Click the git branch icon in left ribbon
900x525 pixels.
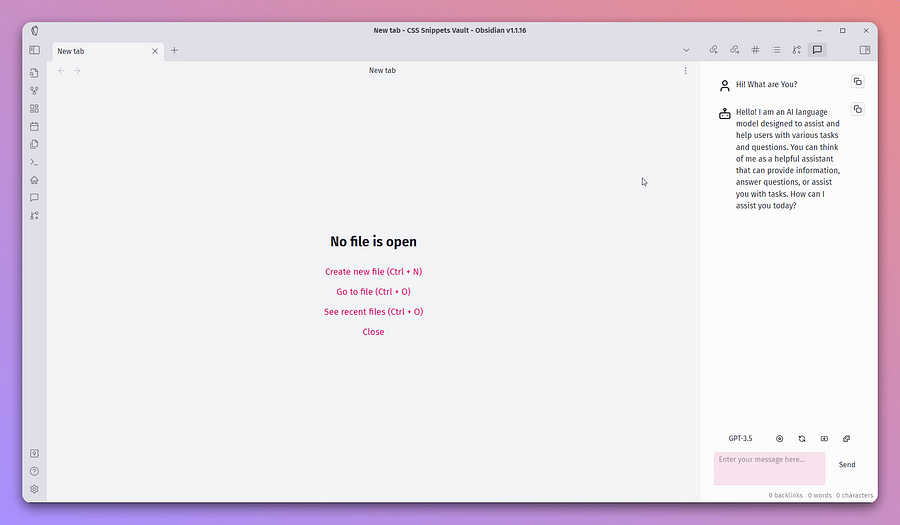click(x=34, y=215)
